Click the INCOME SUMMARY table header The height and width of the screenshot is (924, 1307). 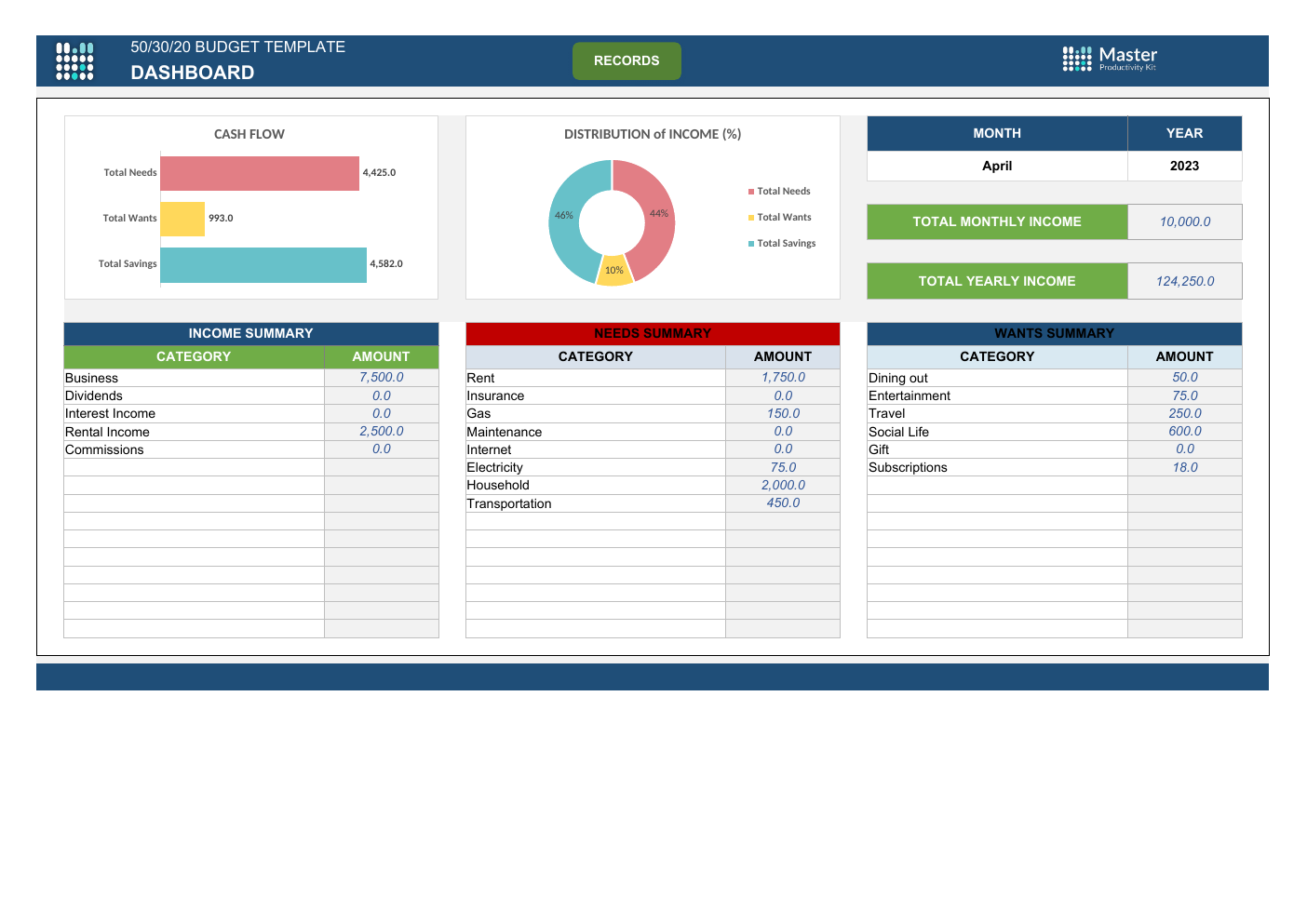[x=251, y=333]
